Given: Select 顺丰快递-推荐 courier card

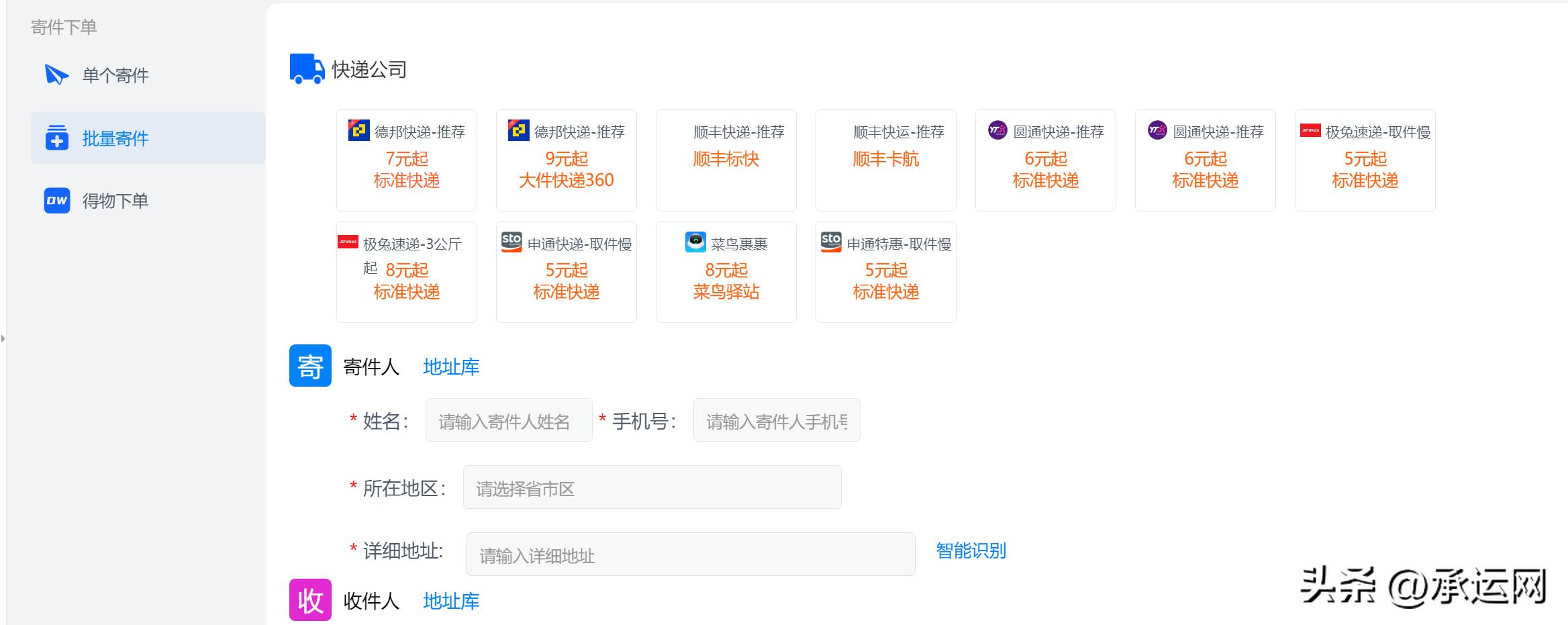Looking at the screenshot, I should (726, 160).
